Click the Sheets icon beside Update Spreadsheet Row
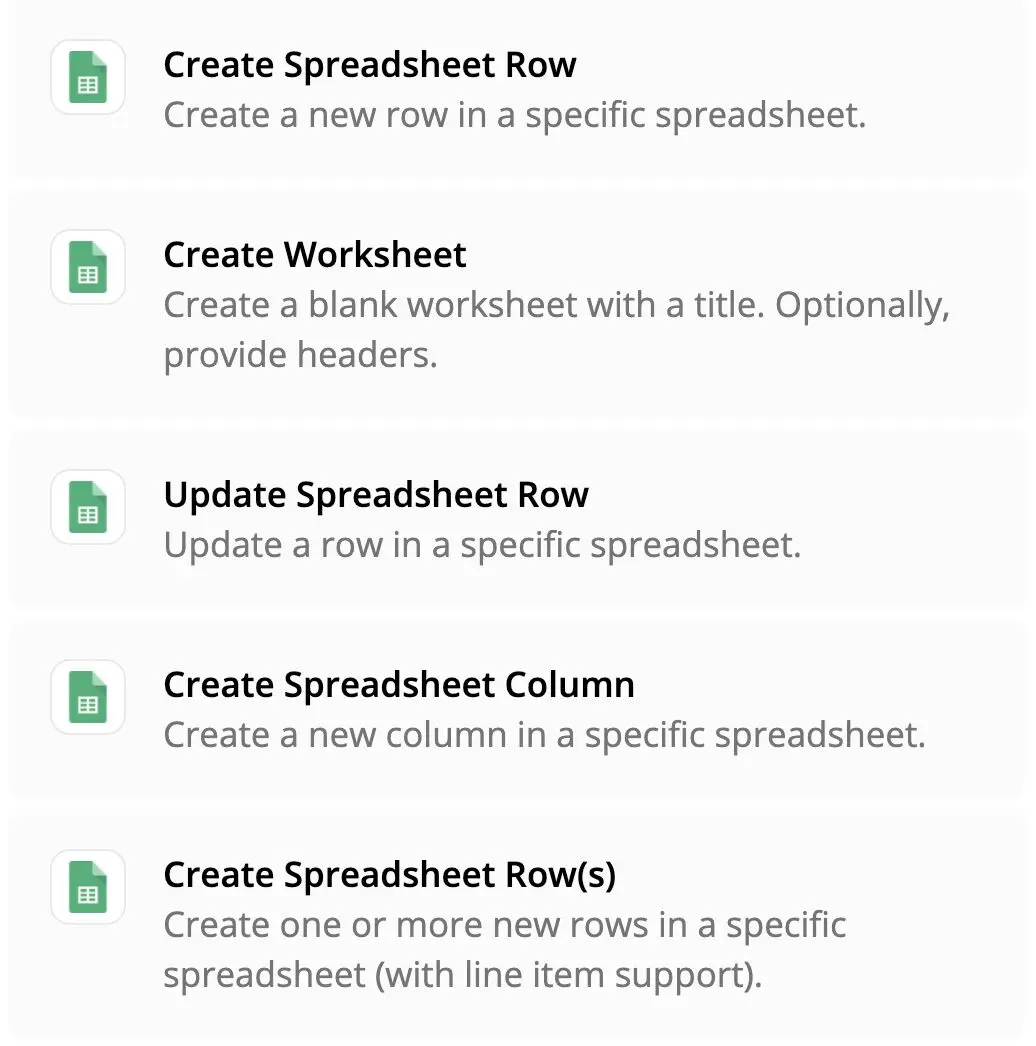This screenshot has width=1036, height=1046. click(88, 507)
